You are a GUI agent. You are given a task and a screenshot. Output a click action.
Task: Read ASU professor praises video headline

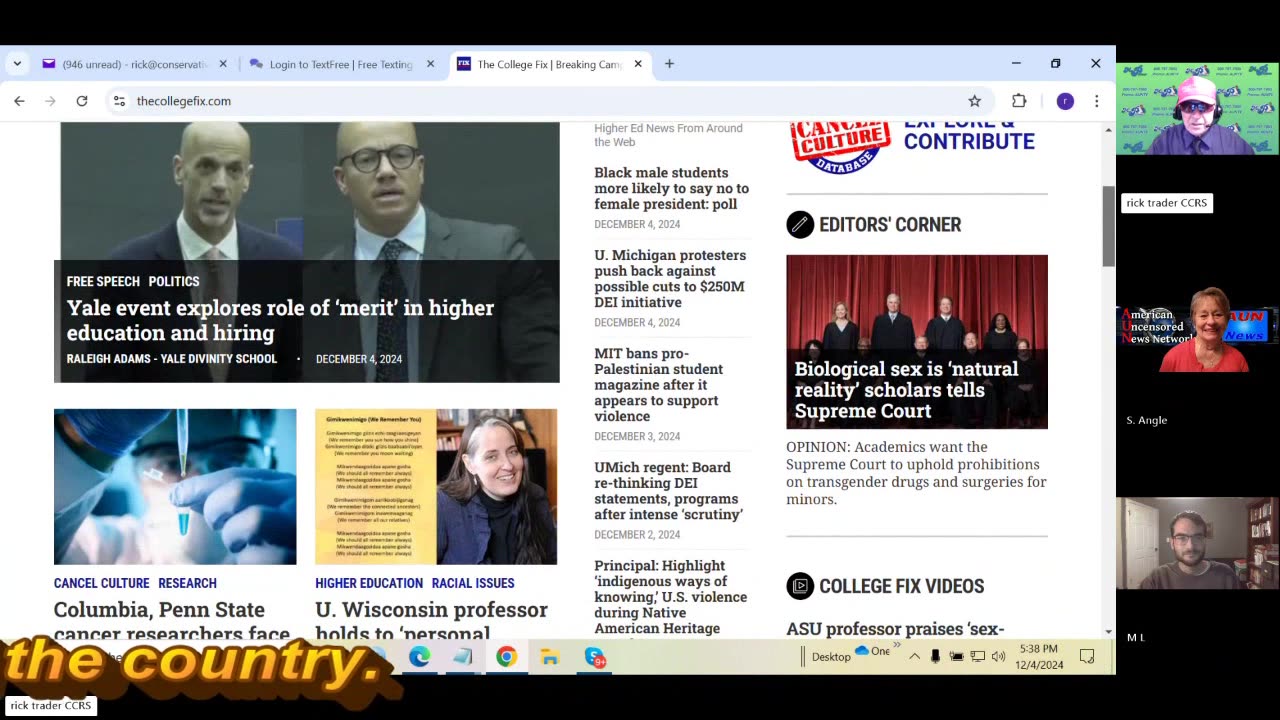pos(895,629)
